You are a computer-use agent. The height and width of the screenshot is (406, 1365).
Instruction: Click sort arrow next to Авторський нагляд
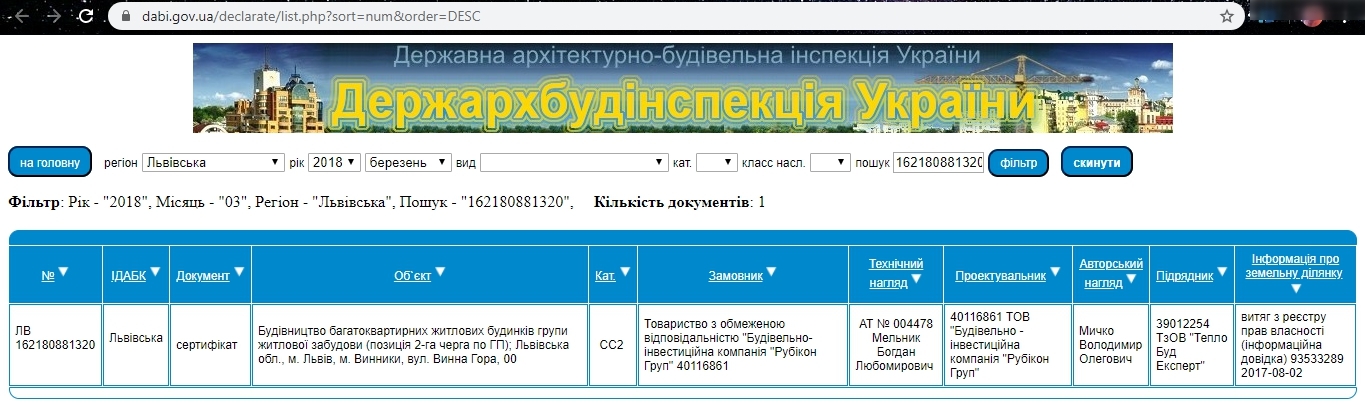1132,279
